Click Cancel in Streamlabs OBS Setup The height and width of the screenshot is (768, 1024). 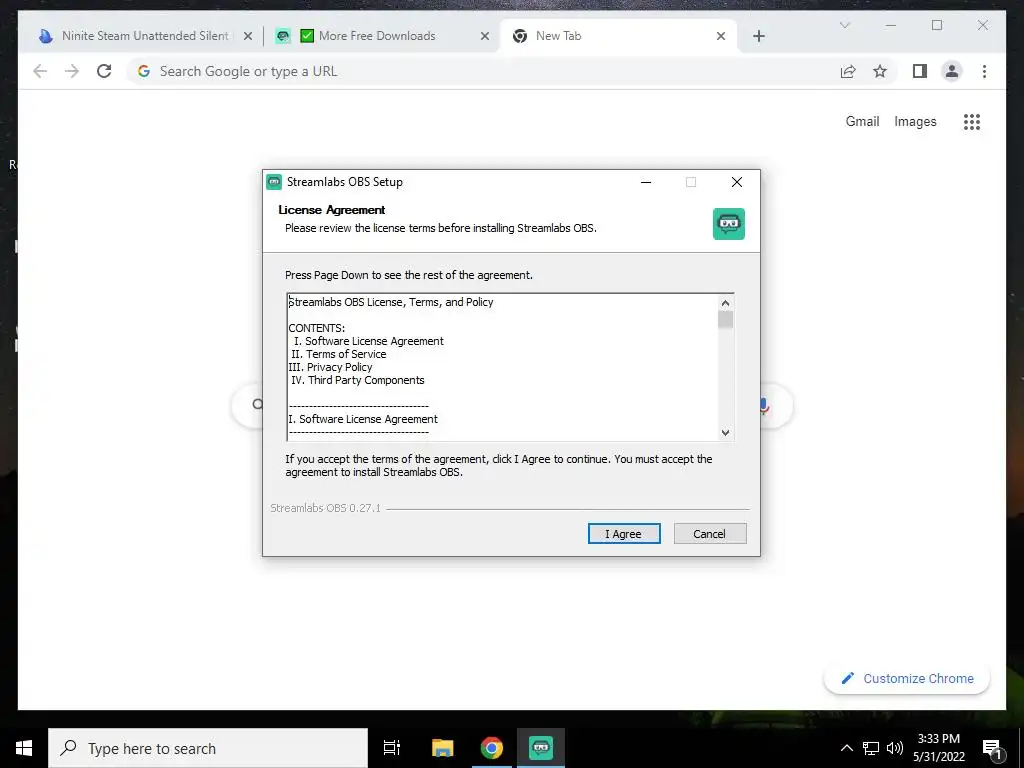tap(709, 534)
